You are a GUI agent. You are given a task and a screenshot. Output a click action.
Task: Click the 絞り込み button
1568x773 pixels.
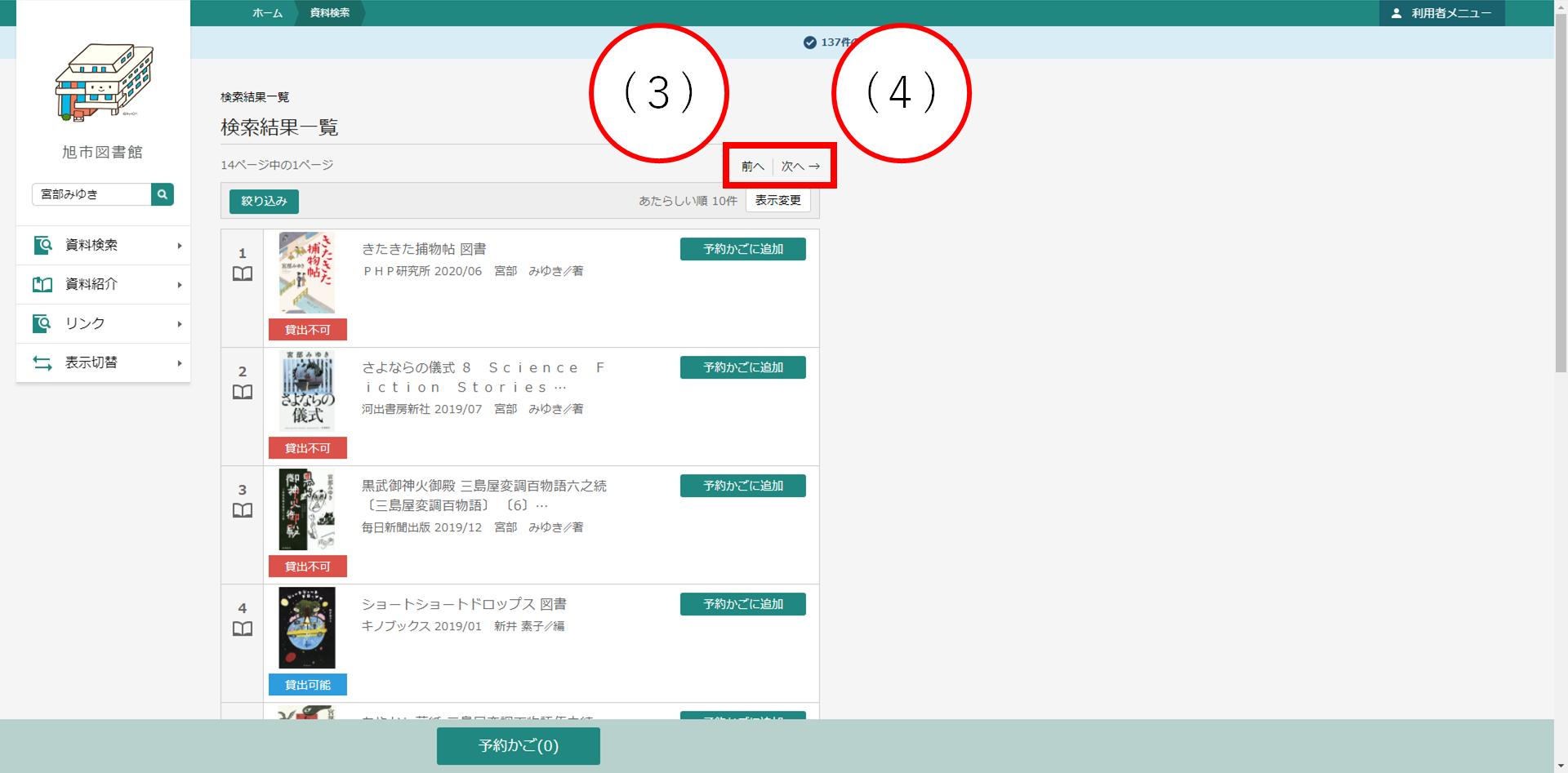click(264, 201)
